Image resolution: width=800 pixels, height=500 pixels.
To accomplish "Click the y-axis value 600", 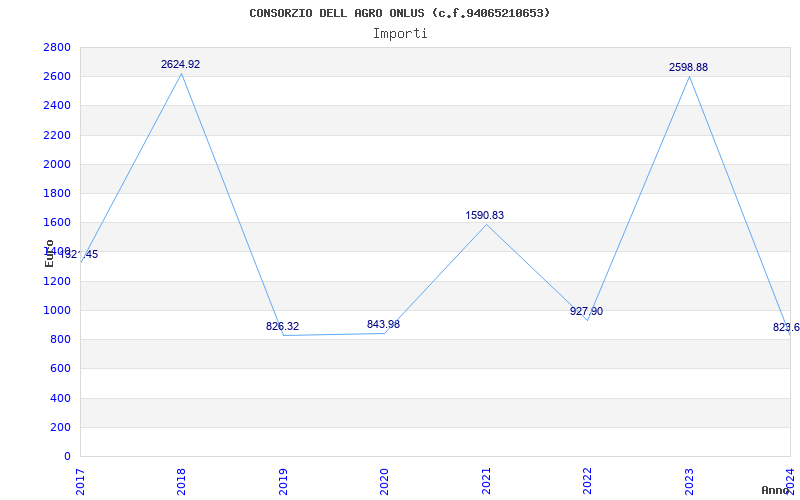I will (60, 368).
